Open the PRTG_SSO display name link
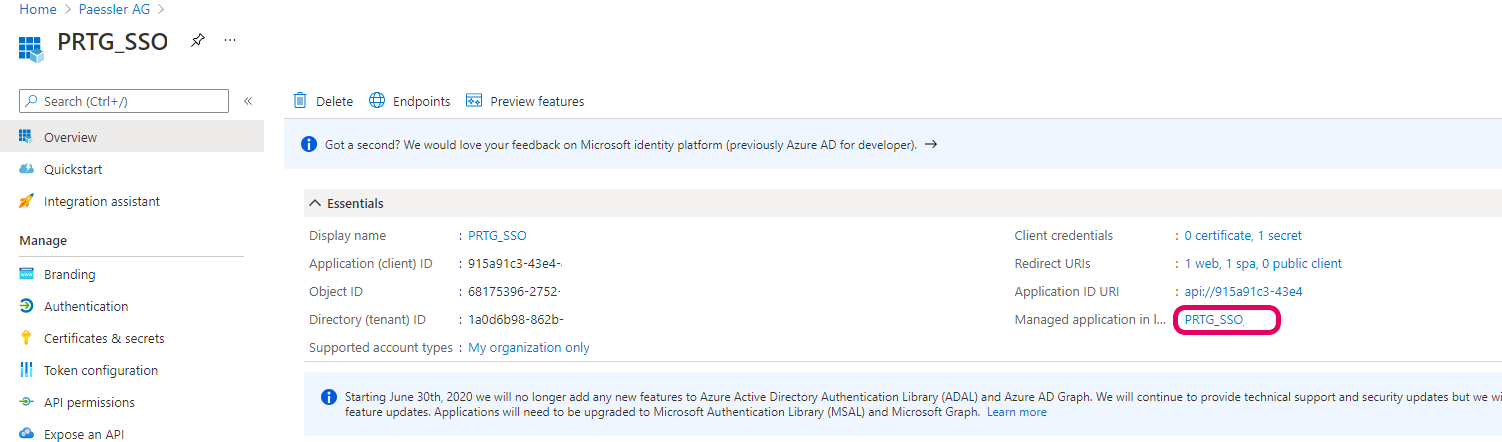 (497, 235)
